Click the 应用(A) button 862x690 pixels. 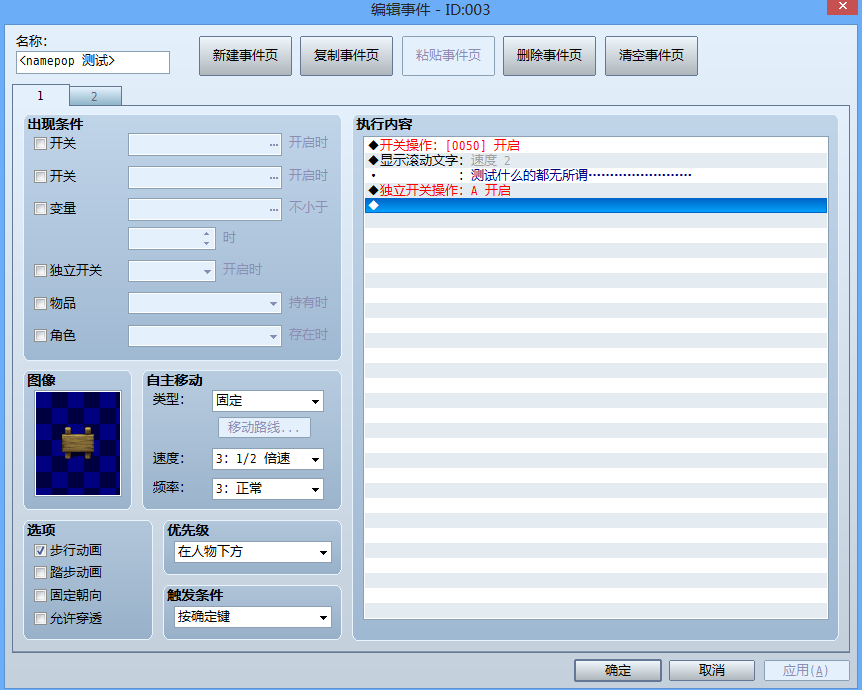(x=806, y=670)
